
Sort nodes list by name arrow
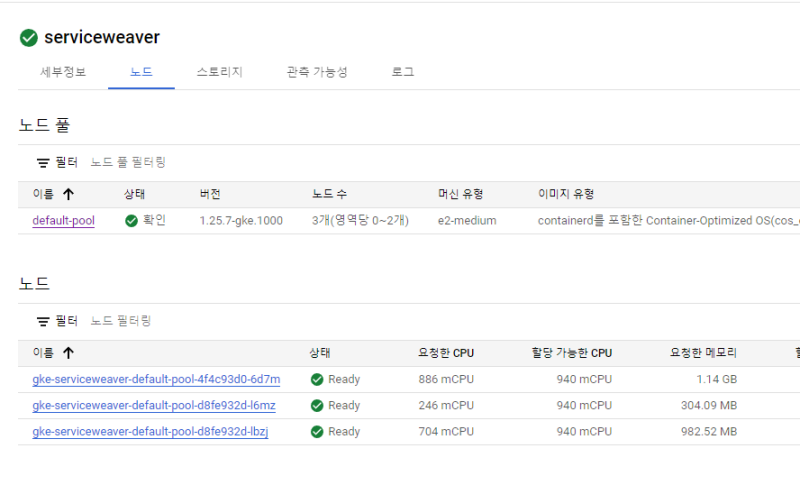68,353
